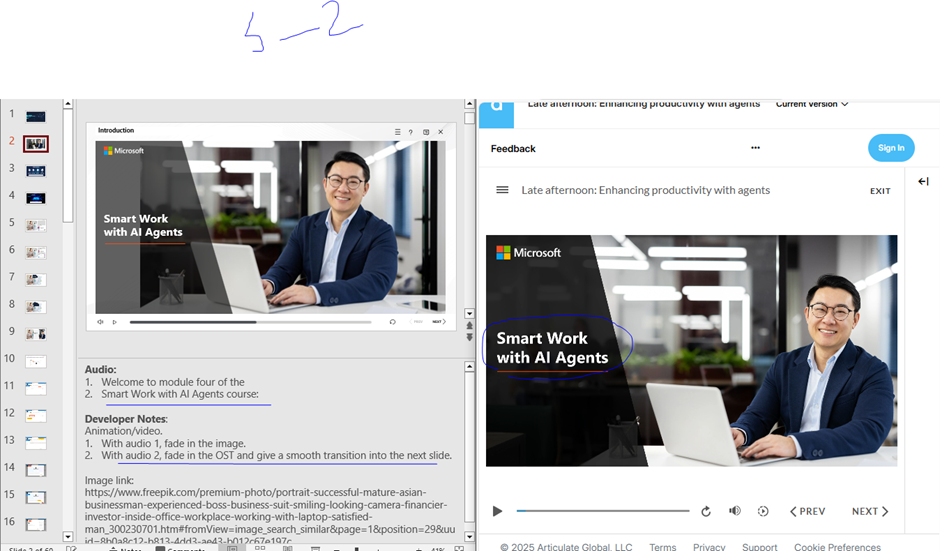This screenshot has width=940, height=551.
Task: Go to PREV slide in Review 360 player
Action: [x=808, y=511]
